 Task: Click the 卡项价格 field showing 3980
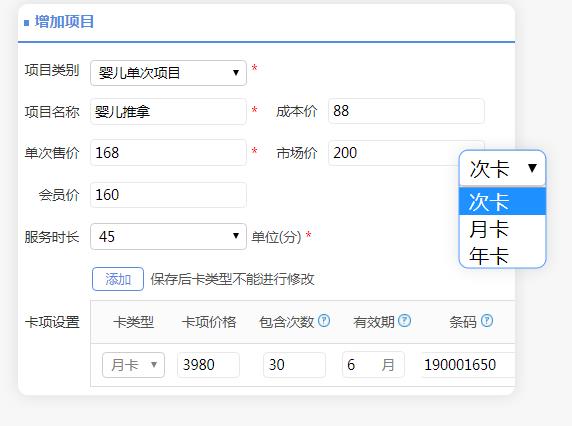tap(208, 365)
